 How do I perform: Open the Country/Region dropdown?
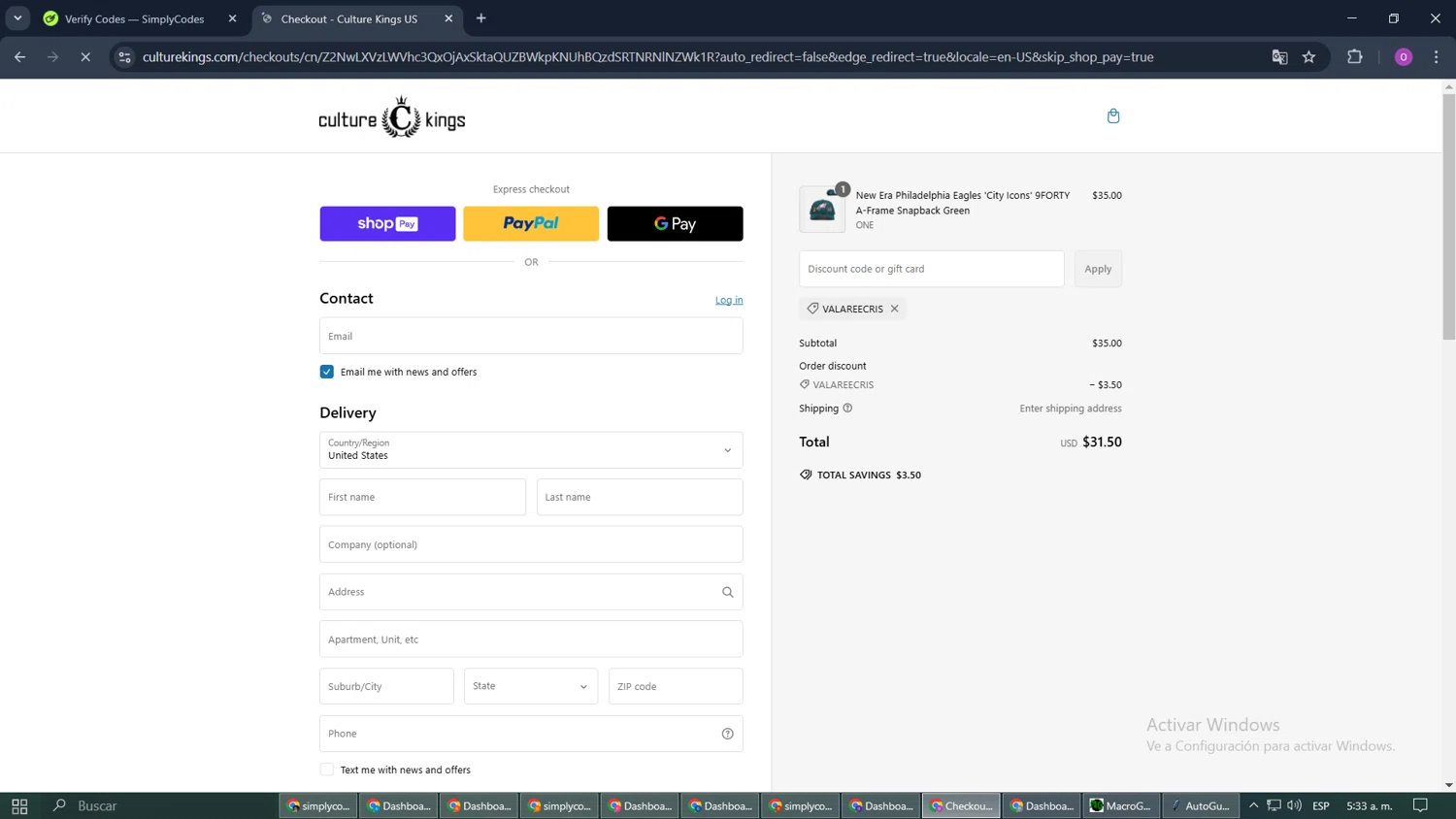coord(531,449)
